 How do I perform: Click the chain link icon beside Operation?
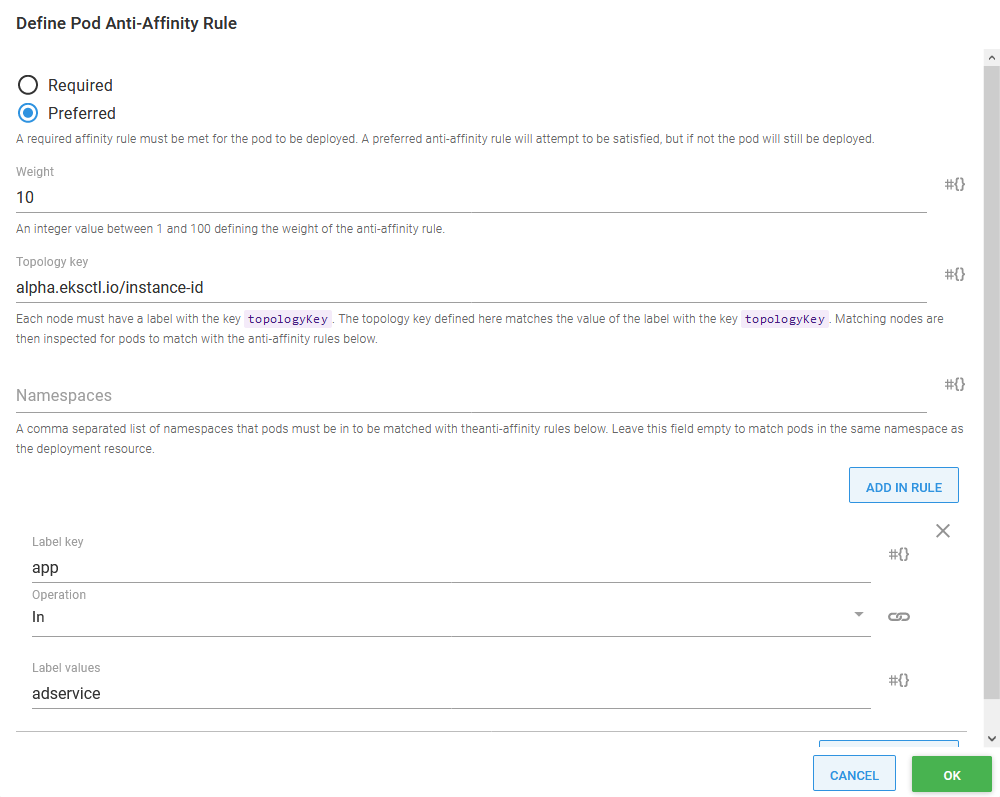pos(898,616)
